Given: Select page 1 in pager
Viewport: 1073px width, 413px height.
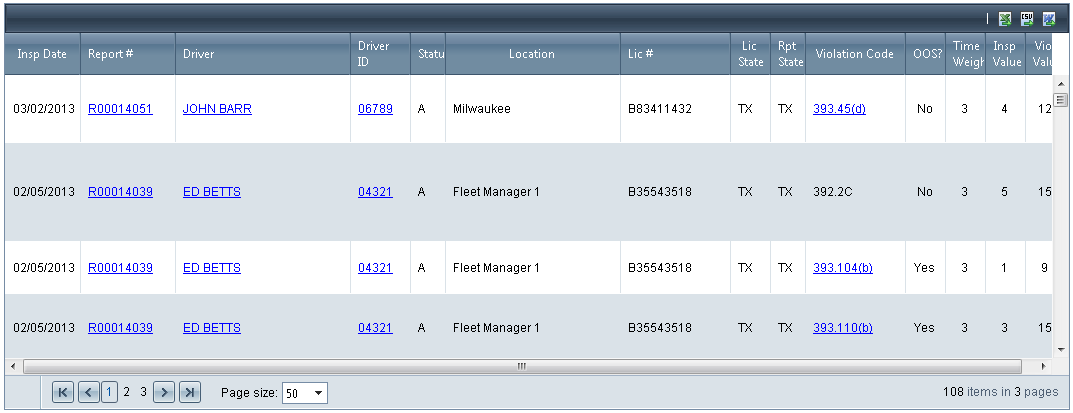Looking at the screenshot, I should click(x=109, y=392).
